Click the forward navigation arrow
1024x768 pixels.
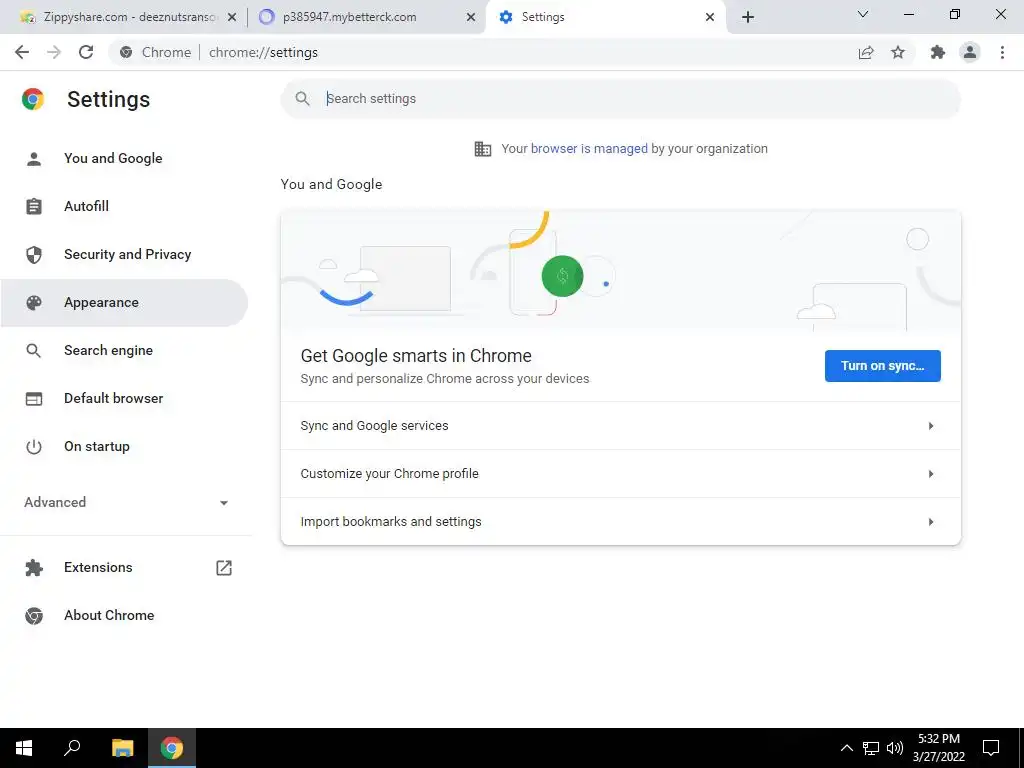pyautogui.click(x=54, y=52)
